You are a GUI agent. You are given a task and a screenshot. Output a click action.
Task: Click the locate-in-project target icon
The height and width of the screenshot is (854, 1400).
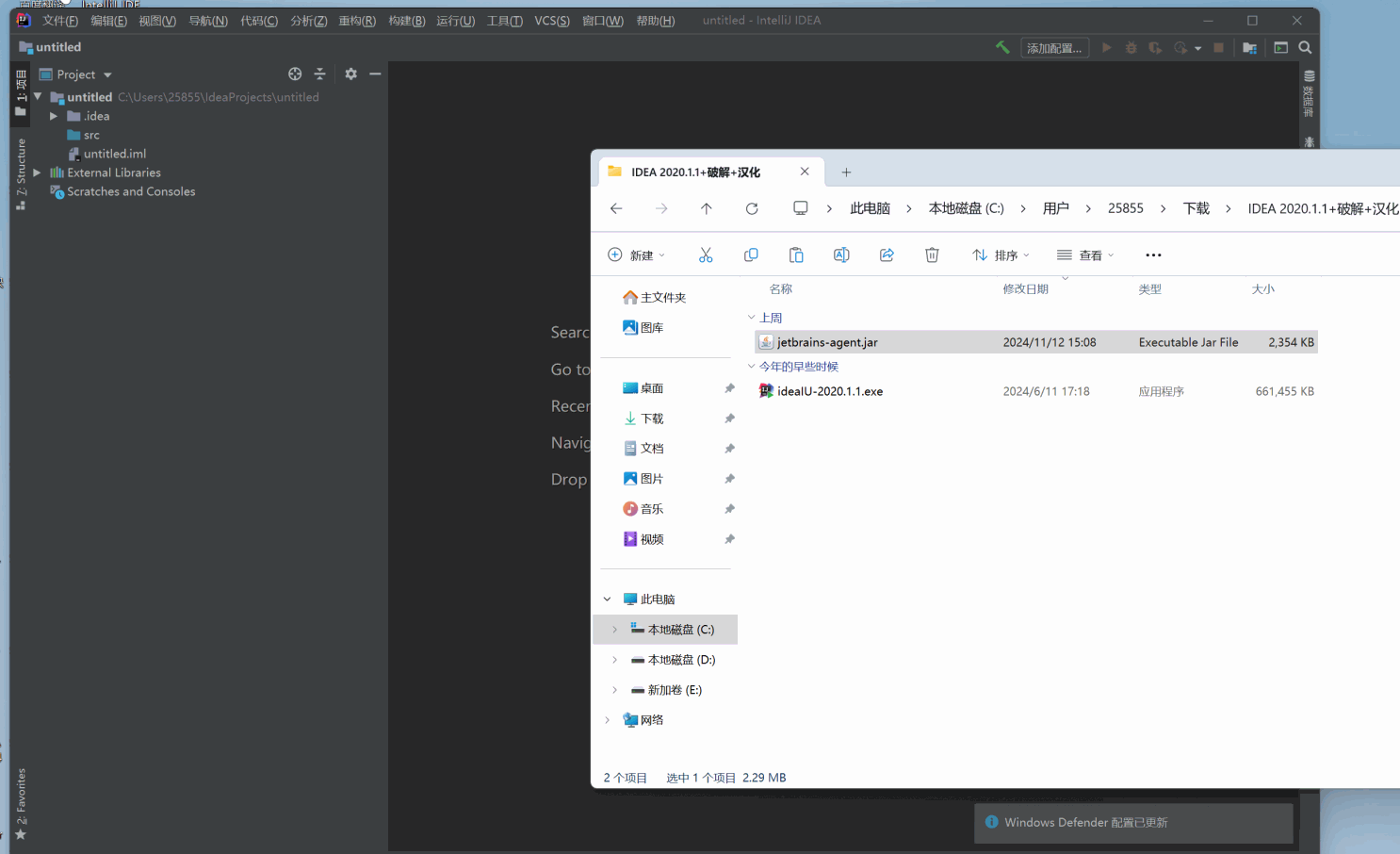(295, 74)
